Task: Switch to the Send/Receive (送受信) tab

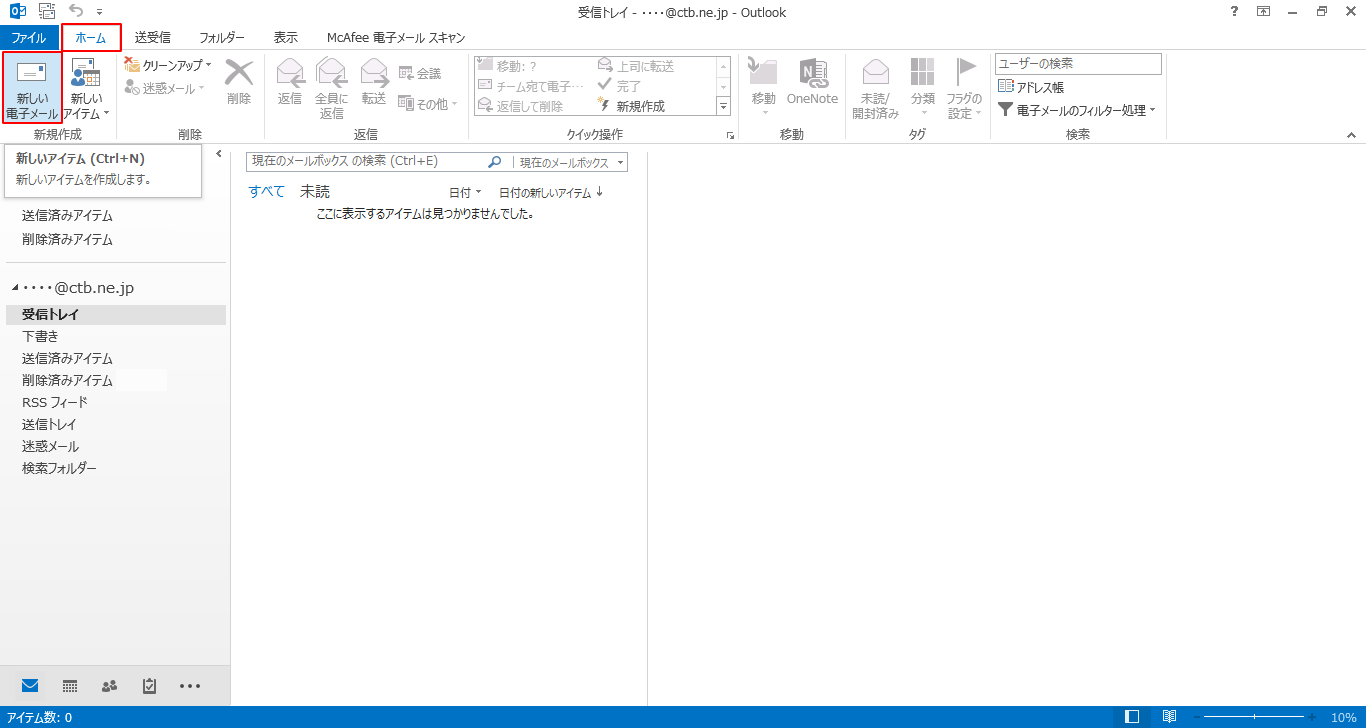Action: pos(152,37)
